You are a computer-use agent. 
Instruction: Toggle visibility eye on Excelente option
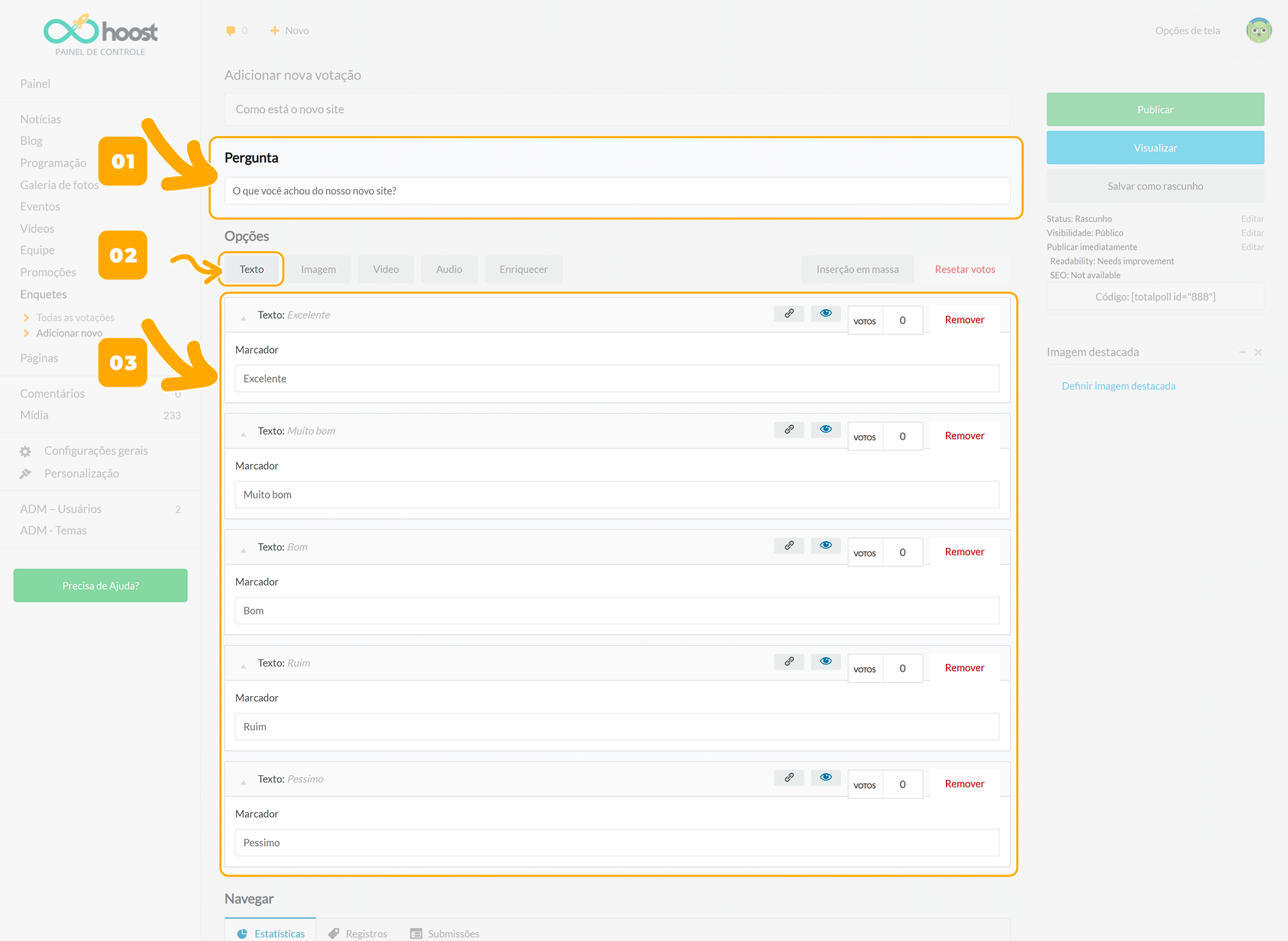pos(826,313)
